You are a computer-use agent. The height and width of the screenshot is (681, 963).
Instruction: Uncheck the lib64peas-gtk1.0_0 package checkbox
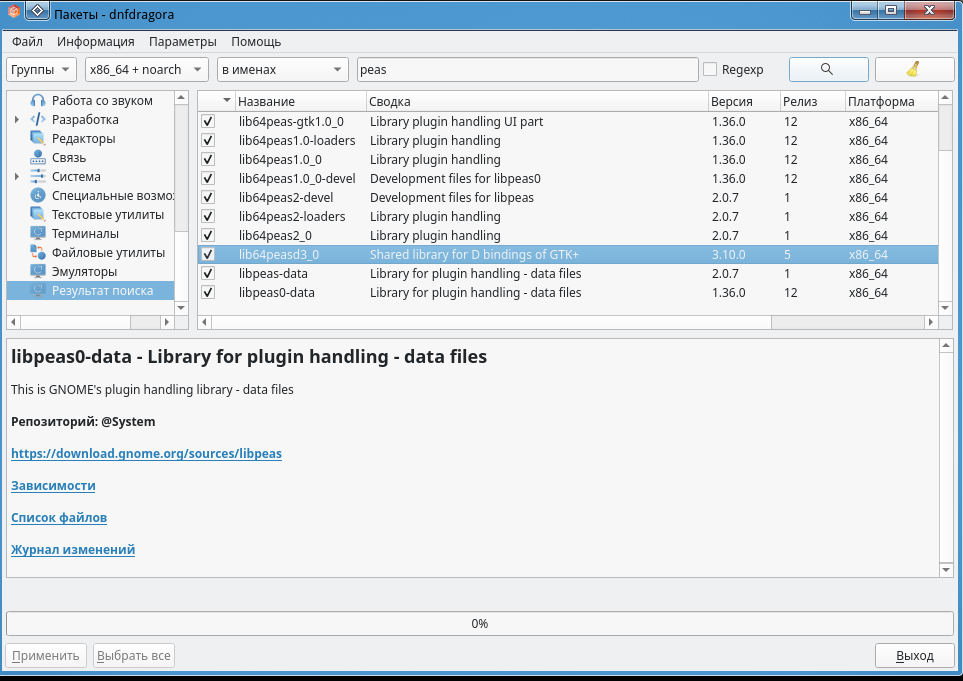(x=208, y=122)
